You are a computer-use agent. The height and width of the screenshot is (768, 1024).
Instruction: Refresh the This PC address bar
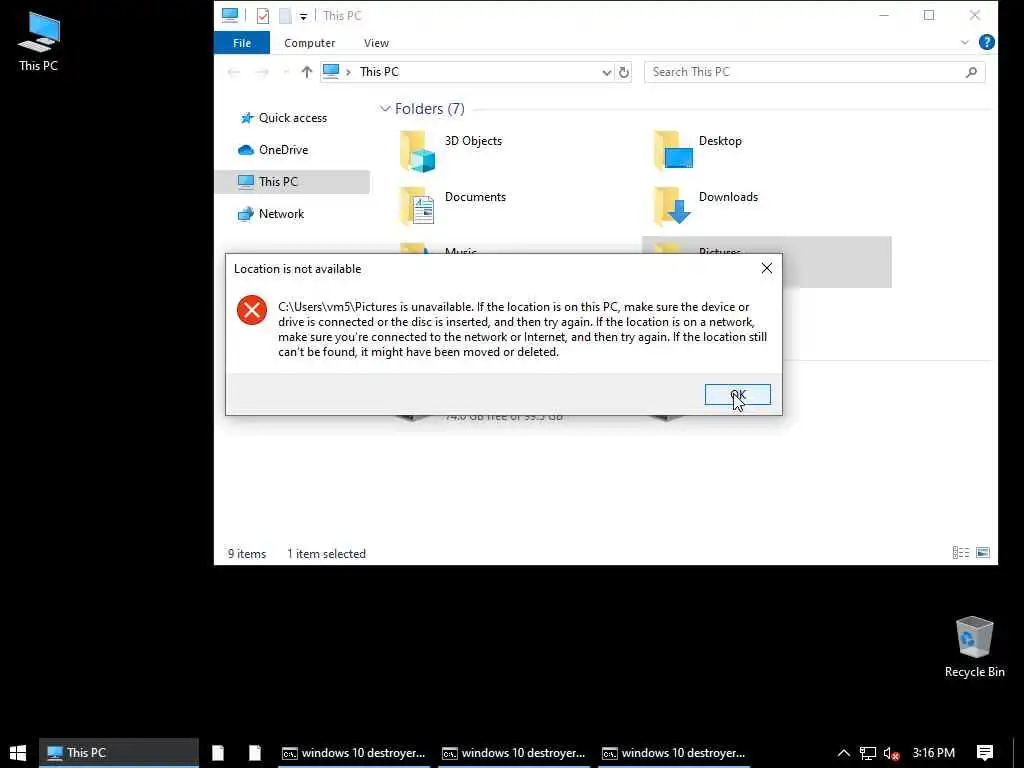pos(624,72)
